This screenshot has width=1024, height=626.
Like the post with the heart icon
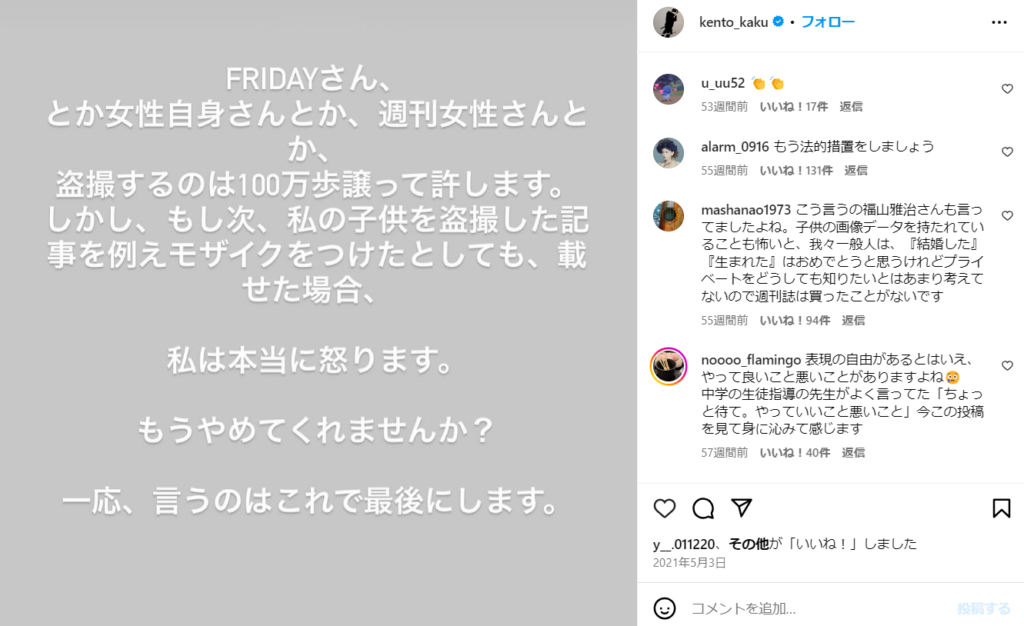[x=664, y=508]
